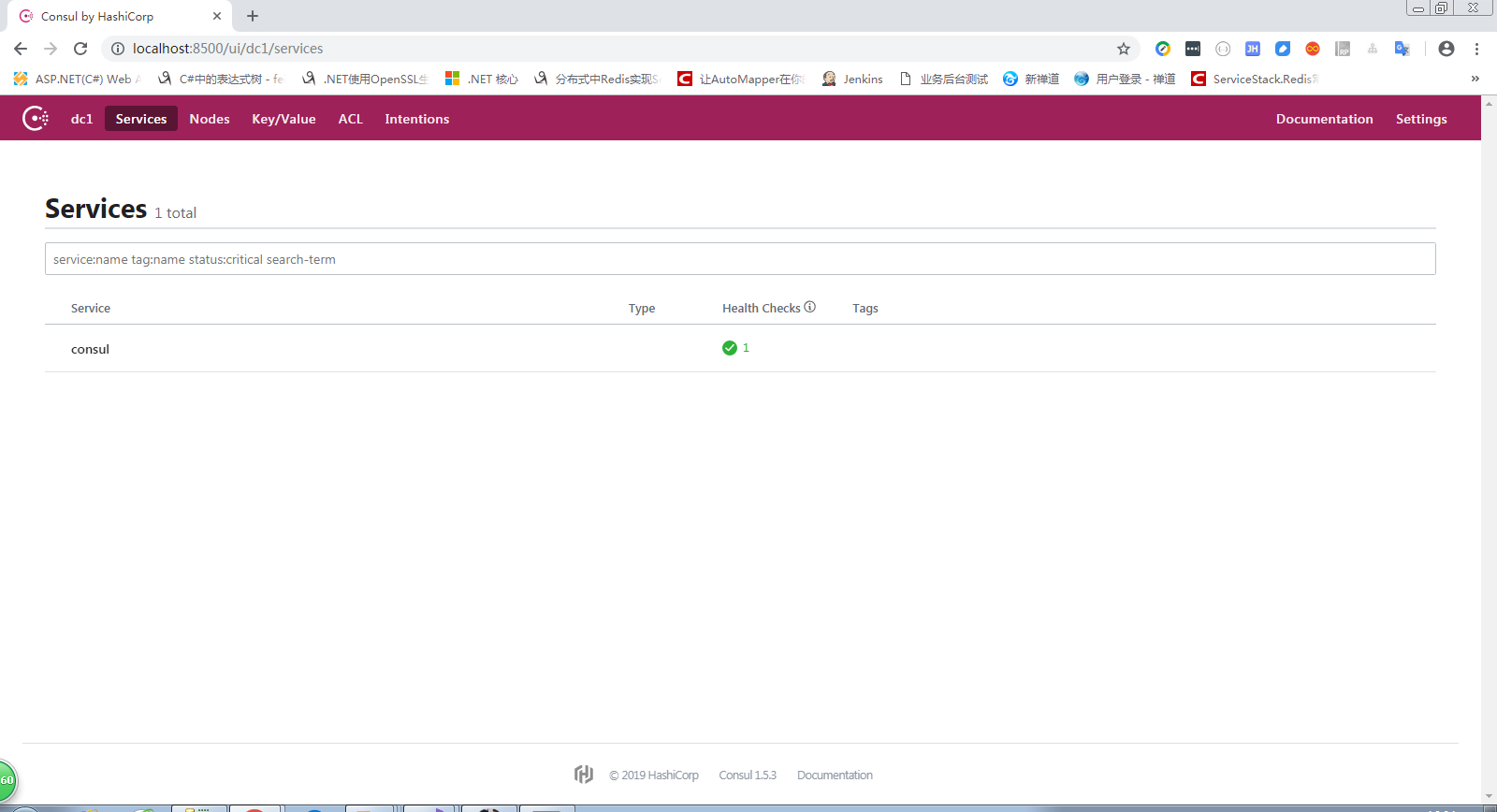1497x812 pixels.
Task: Open the Key/Value tab
Action: pyautogui.click(x=283, y=119)
